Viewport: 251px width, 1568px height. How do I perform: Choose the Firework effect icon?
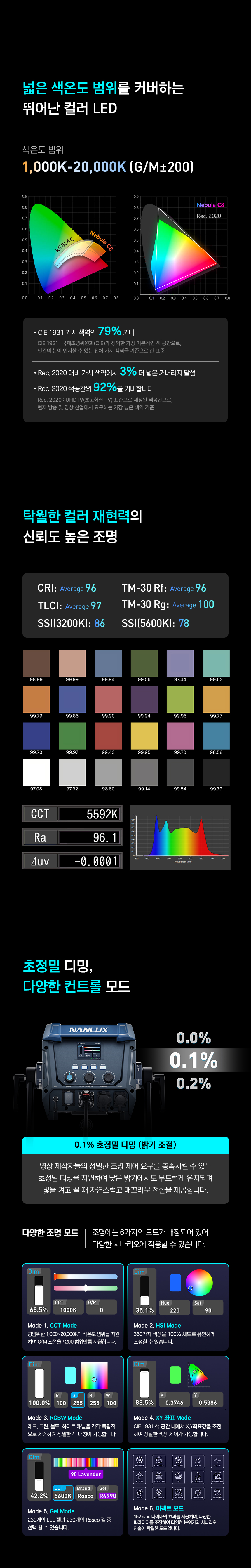coord(178,1493)
